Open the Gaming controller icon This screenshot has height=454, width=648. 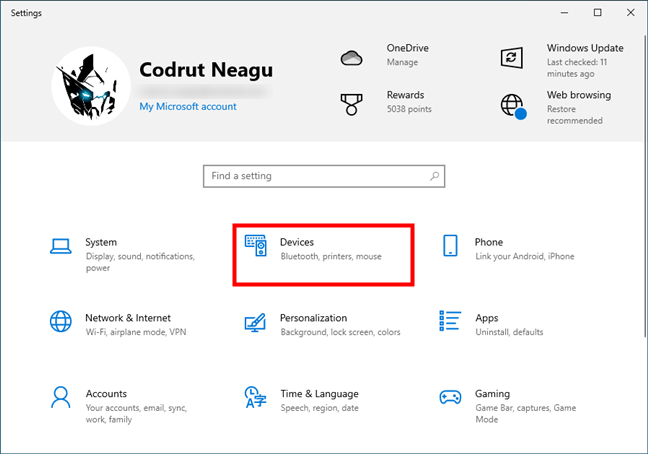450,397
